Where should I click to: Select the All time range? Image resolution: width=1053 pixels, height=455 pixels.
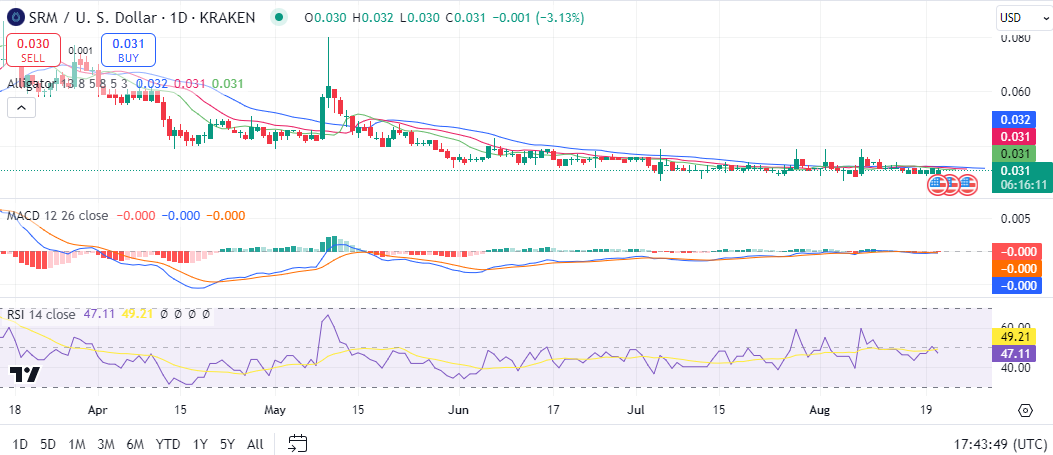tap(255, 444)
